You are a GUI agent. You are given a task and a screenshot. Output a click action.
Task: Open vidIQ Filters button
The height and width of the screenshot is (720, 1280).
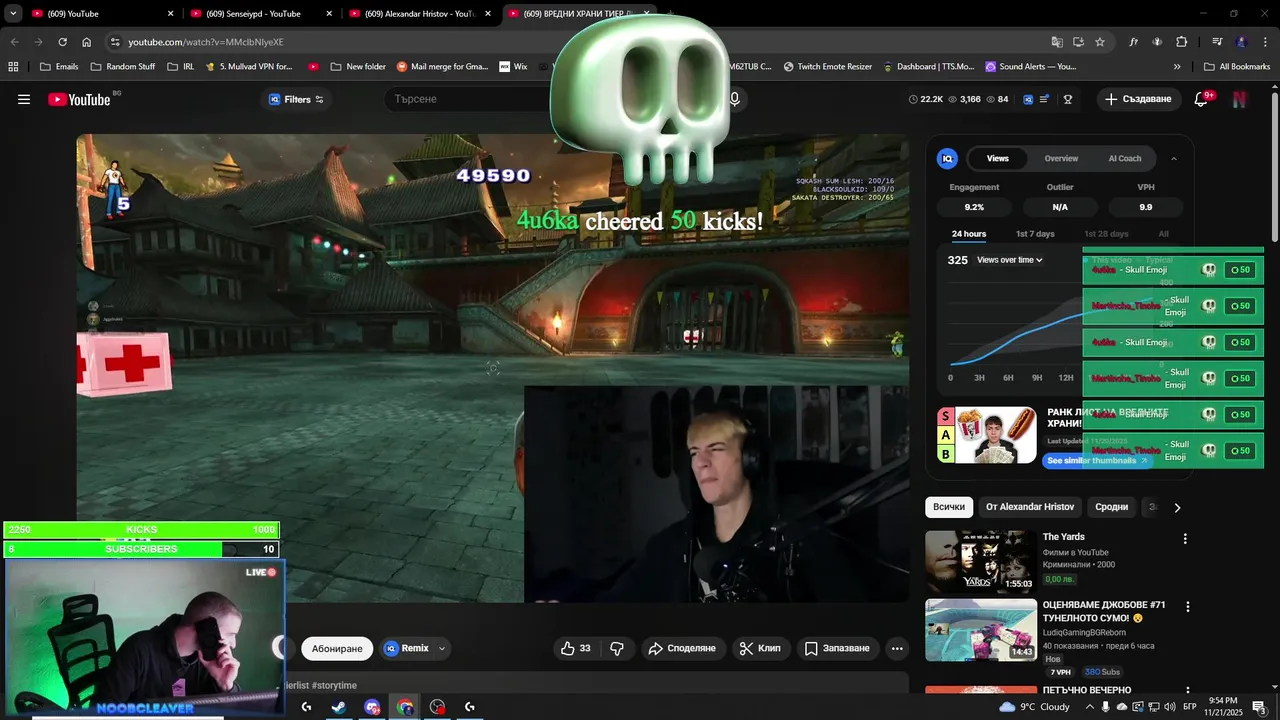(x=297, y=99)
